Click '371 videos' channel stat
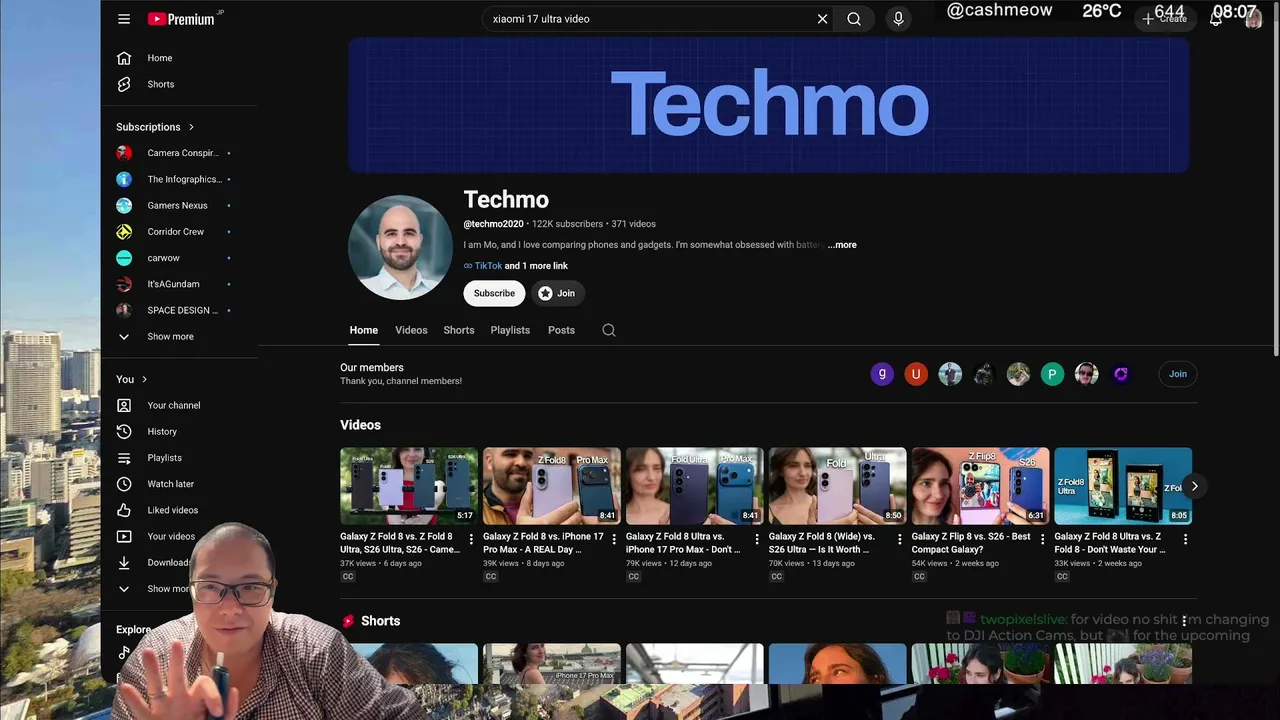The image size is (1280, 720). (633, 224)
